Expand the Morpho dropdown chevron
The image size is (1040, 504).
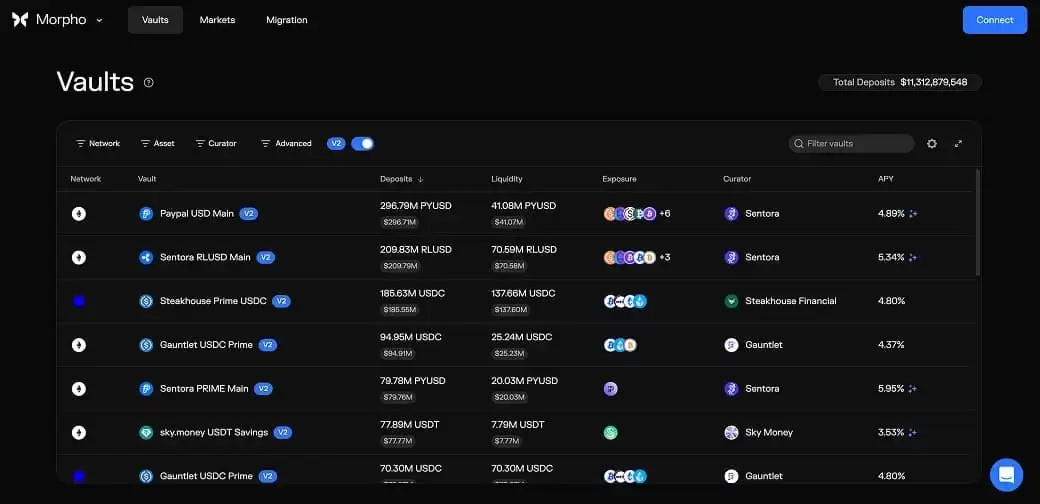click(x=99, y=21)
